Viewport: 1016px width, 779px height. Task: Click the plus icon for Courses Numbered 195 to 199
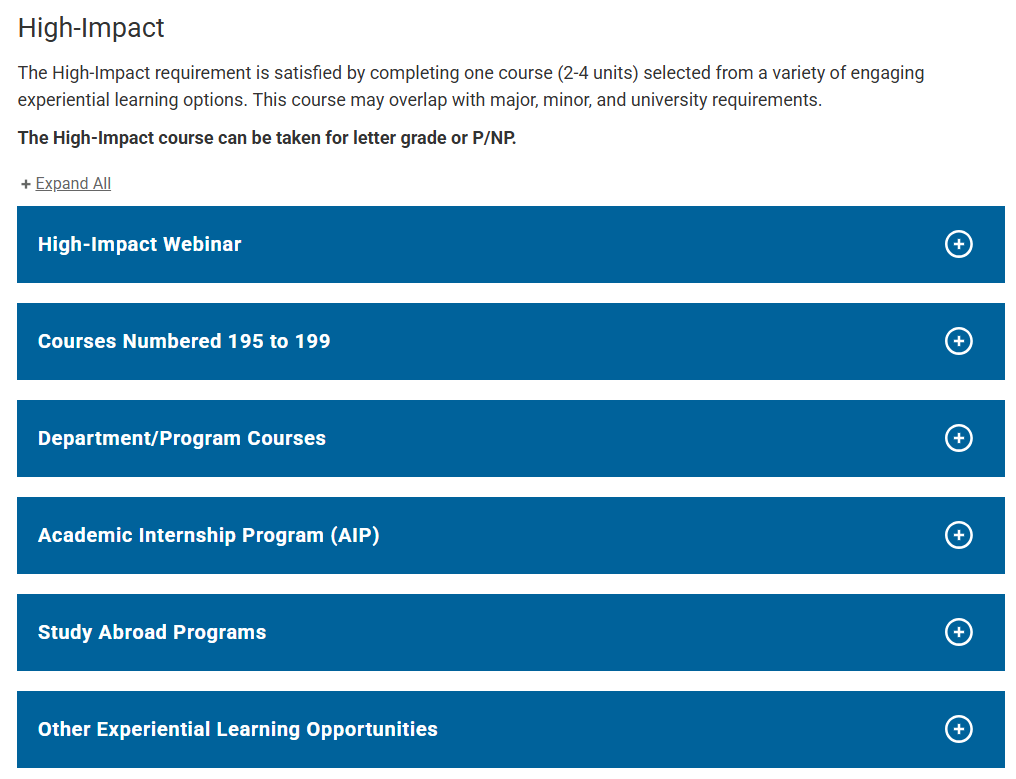click(x=958, y=341)
